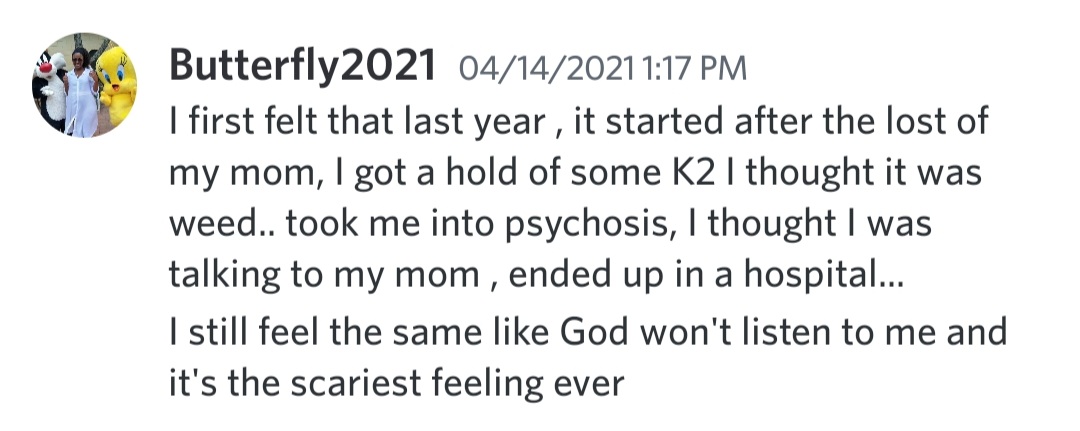Click the word "scariest" in last line

[345, 381]
